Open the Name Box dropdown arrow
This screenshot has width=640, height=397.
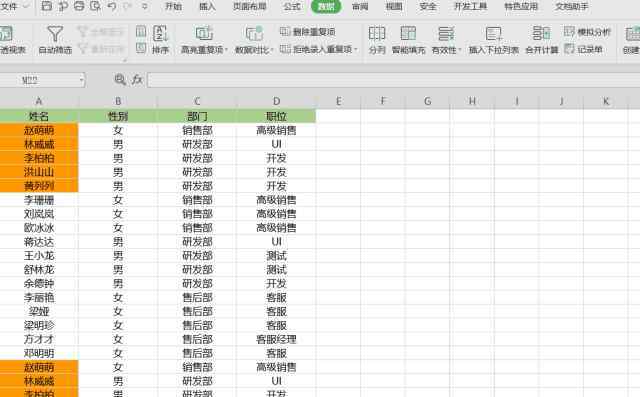pyautogui.click(x=82, y=80)
